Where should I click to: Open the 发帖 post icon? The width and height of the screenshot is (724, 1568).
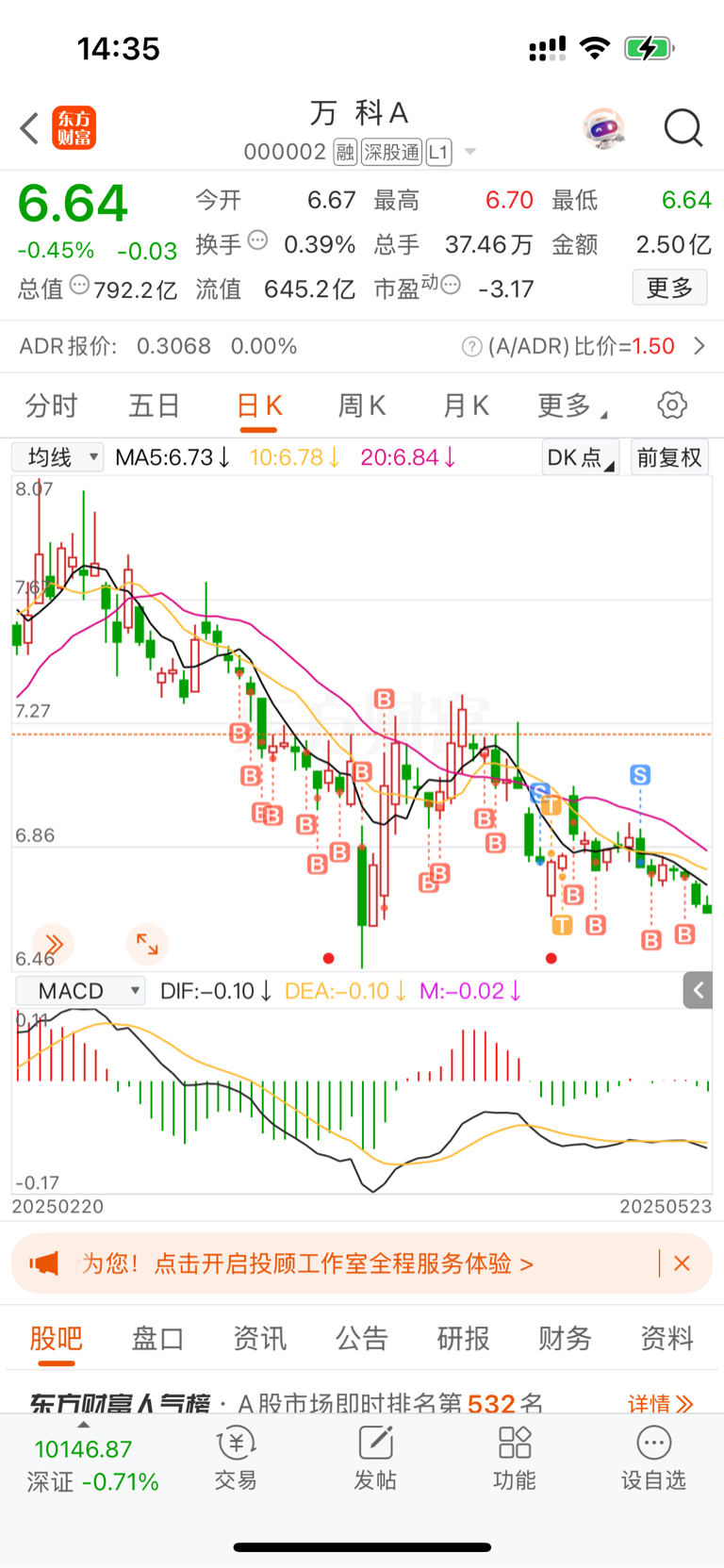(375, 1458)
